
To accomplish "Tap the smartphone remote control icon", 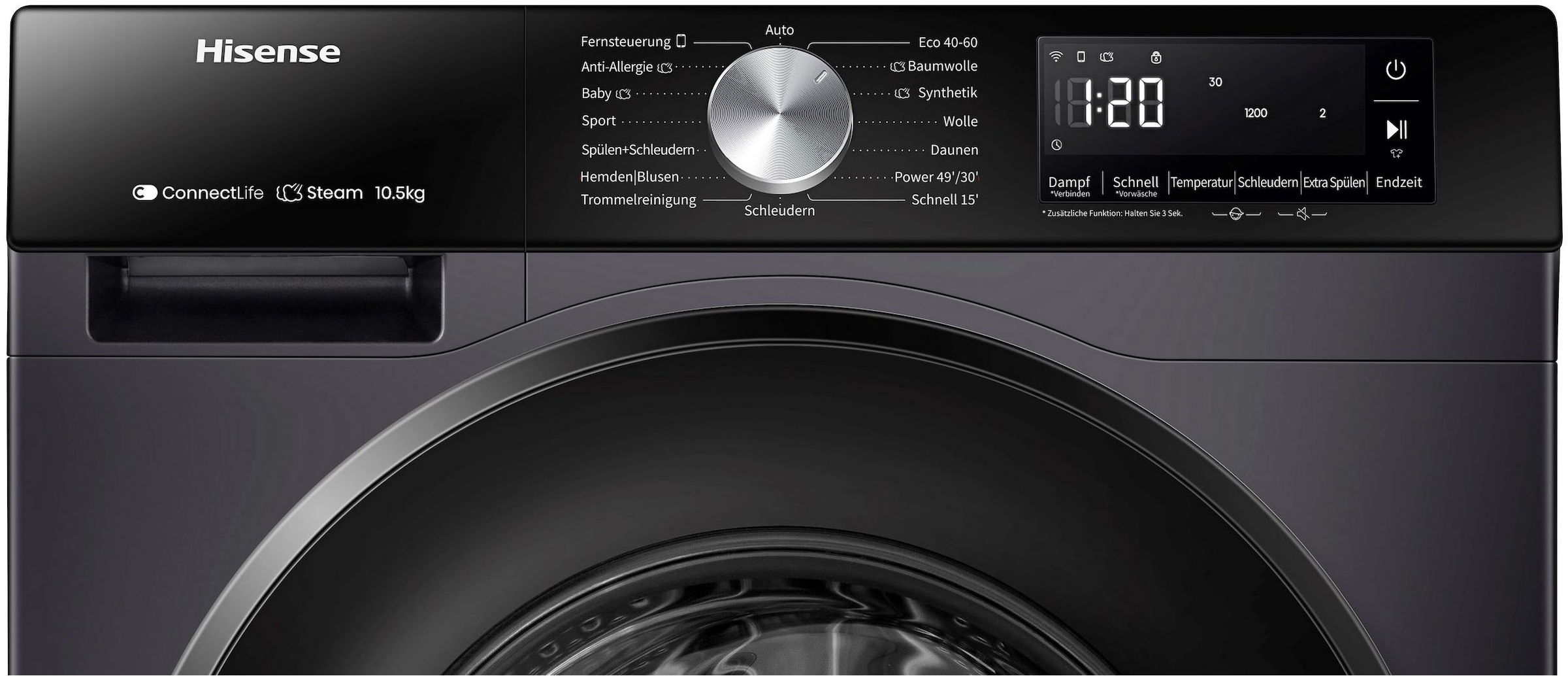I will (1080, 56).
